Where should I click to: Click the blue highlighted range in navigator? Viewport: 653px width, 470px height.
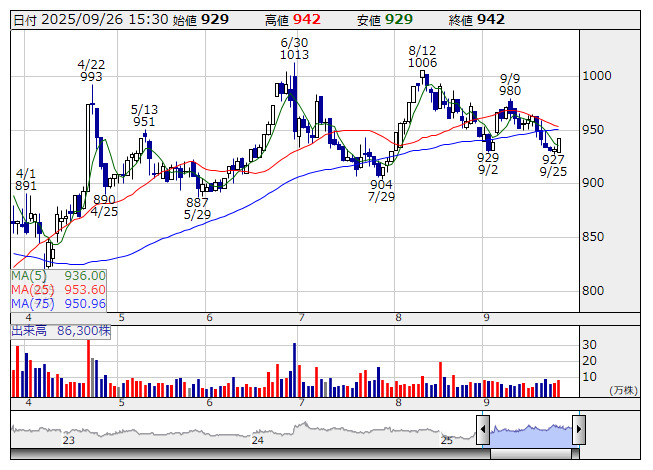(530, 430)
